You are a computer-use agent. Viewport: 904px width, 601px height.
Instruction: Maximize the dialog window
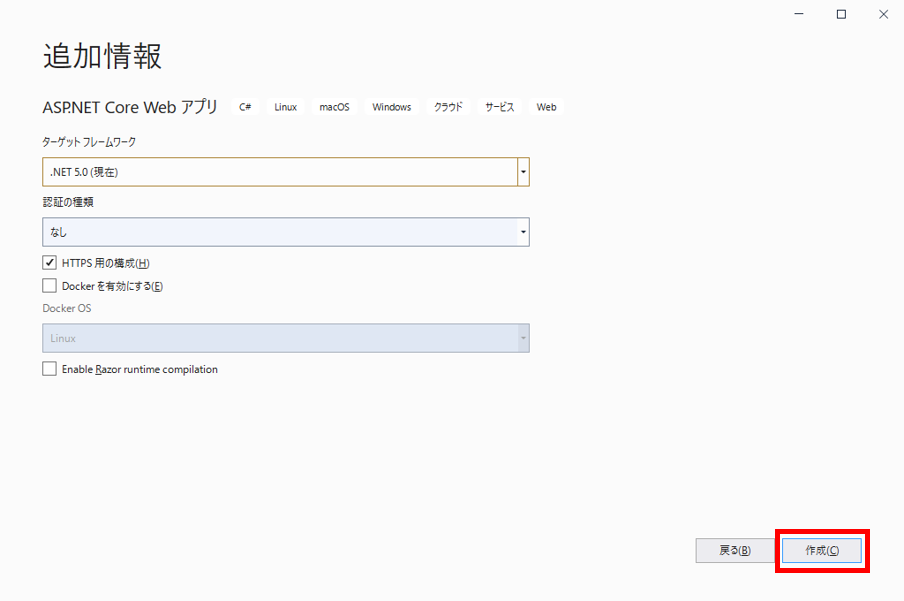tap(841, 14)
